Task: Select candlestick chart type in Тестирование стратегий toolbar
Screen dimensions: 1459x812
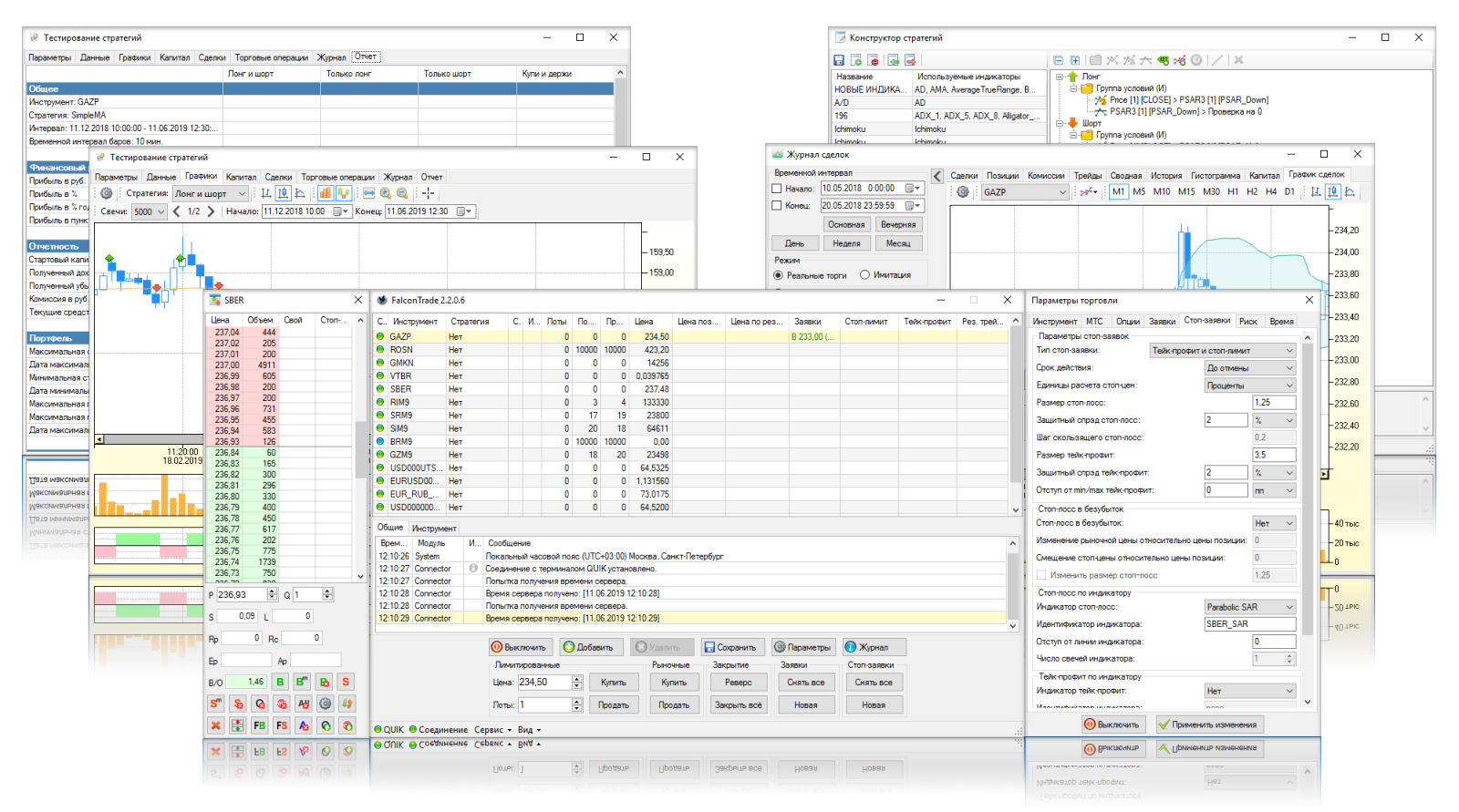Action: 284,193
